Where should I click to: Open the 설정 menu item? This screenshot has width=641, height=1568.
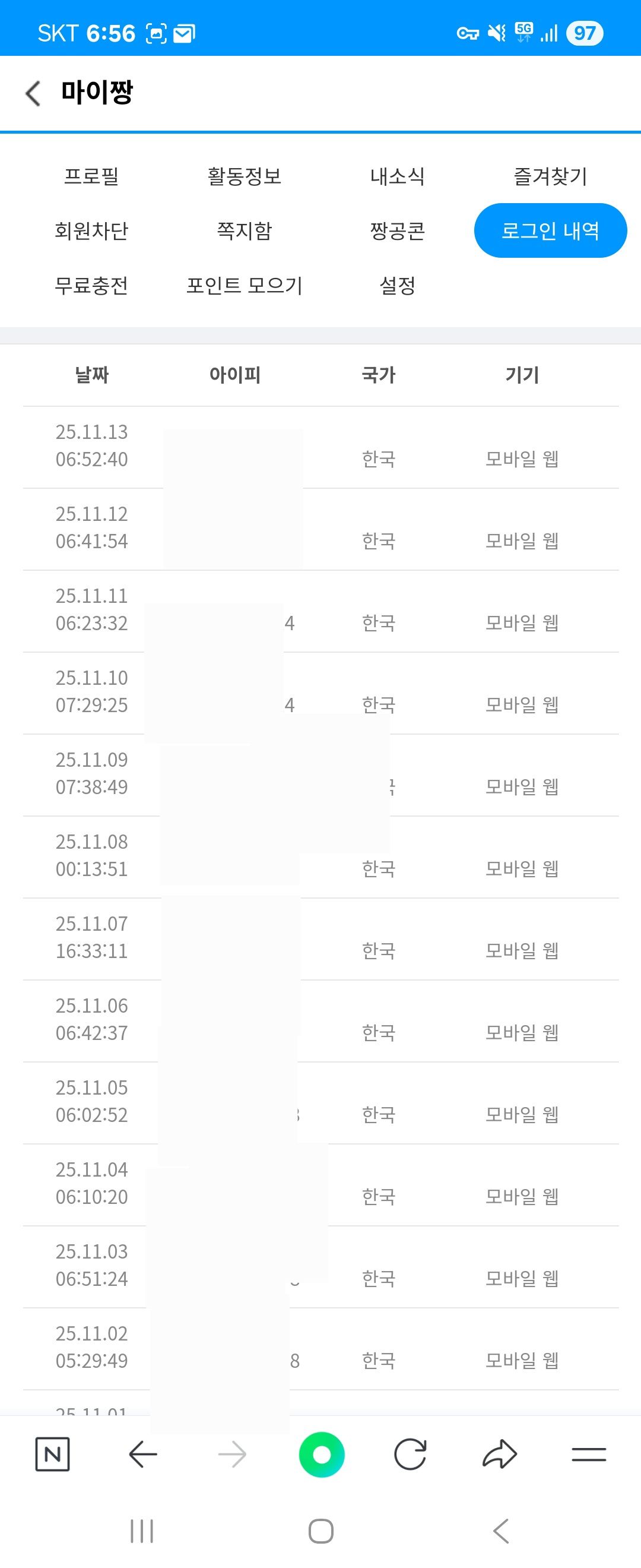398,285
